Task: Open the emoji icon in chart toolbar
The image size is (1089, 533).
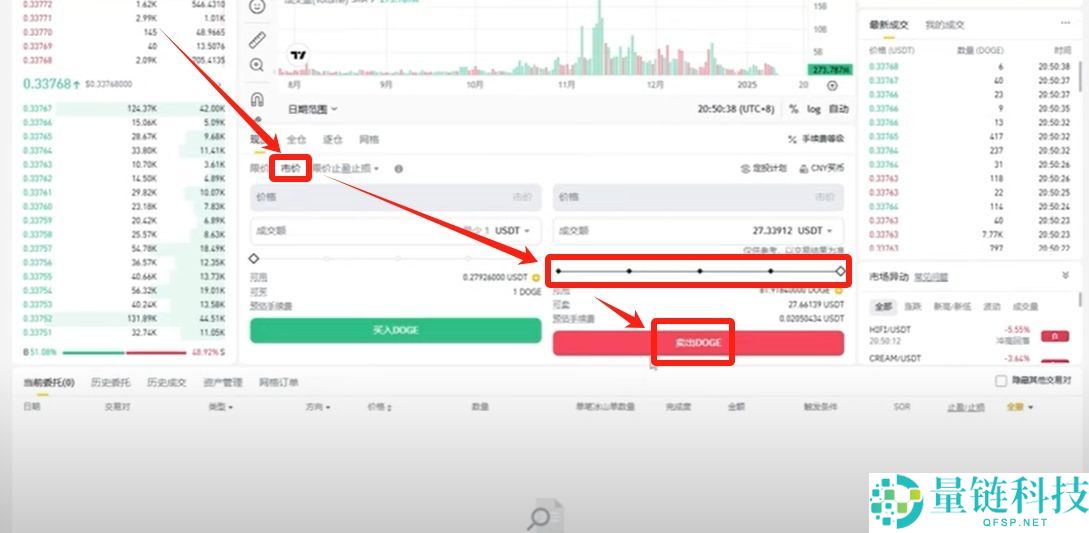Action: (x=257, y=6)
